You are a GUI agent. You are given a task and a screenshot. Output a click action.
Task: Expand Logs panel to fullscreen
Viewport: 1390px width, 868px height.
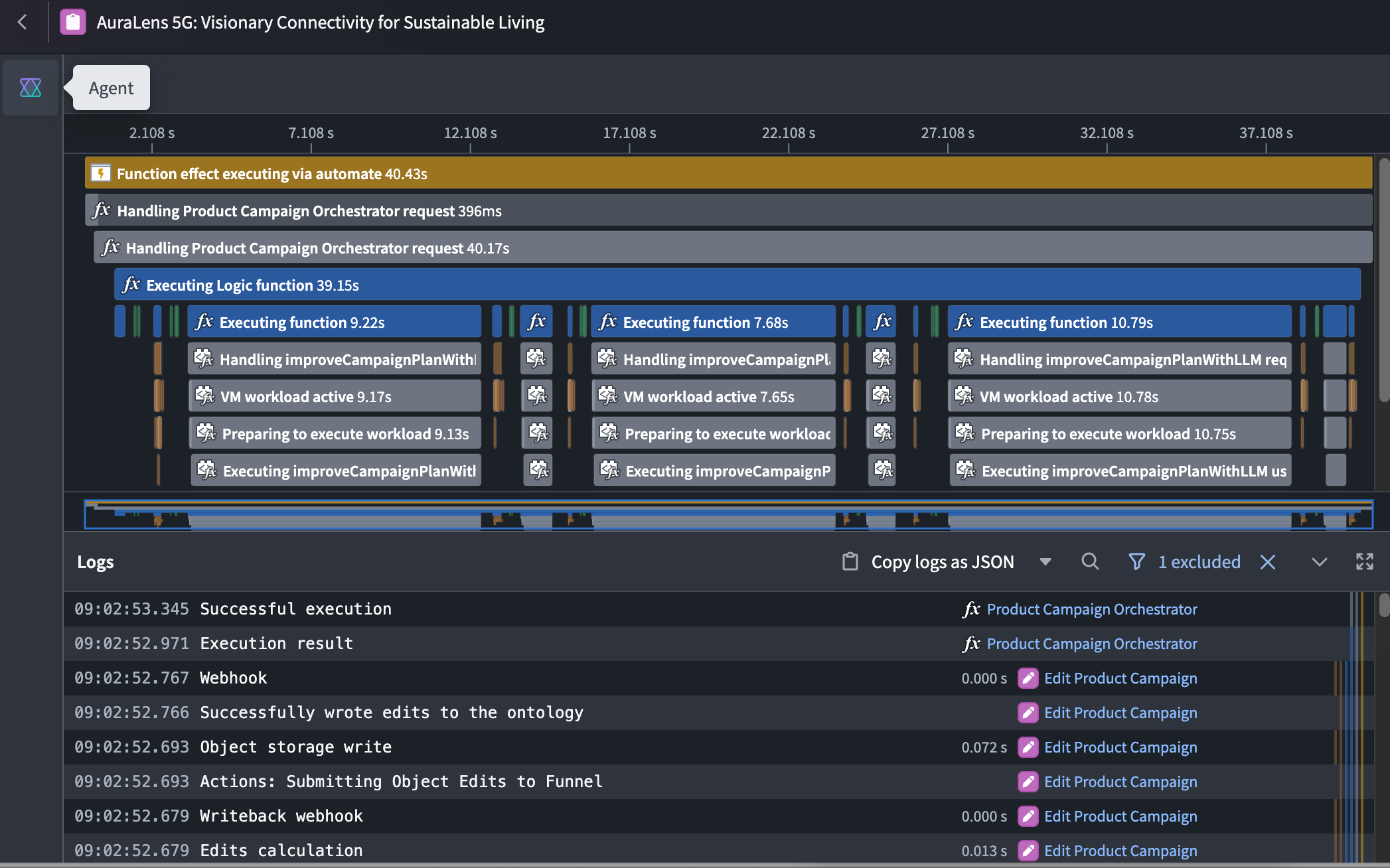tap(1365, 561)
